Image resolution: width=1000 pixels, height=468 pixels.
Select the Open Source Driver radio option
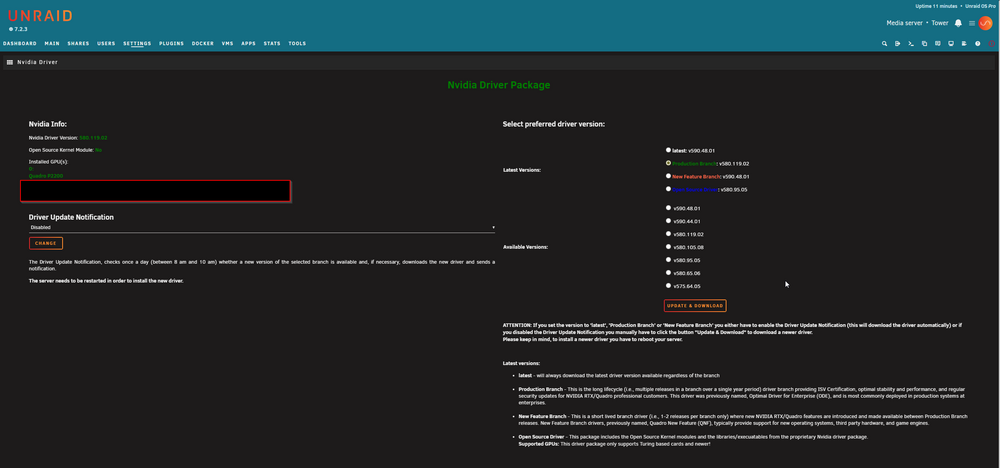pyautogui.click(x=668, y=189)
